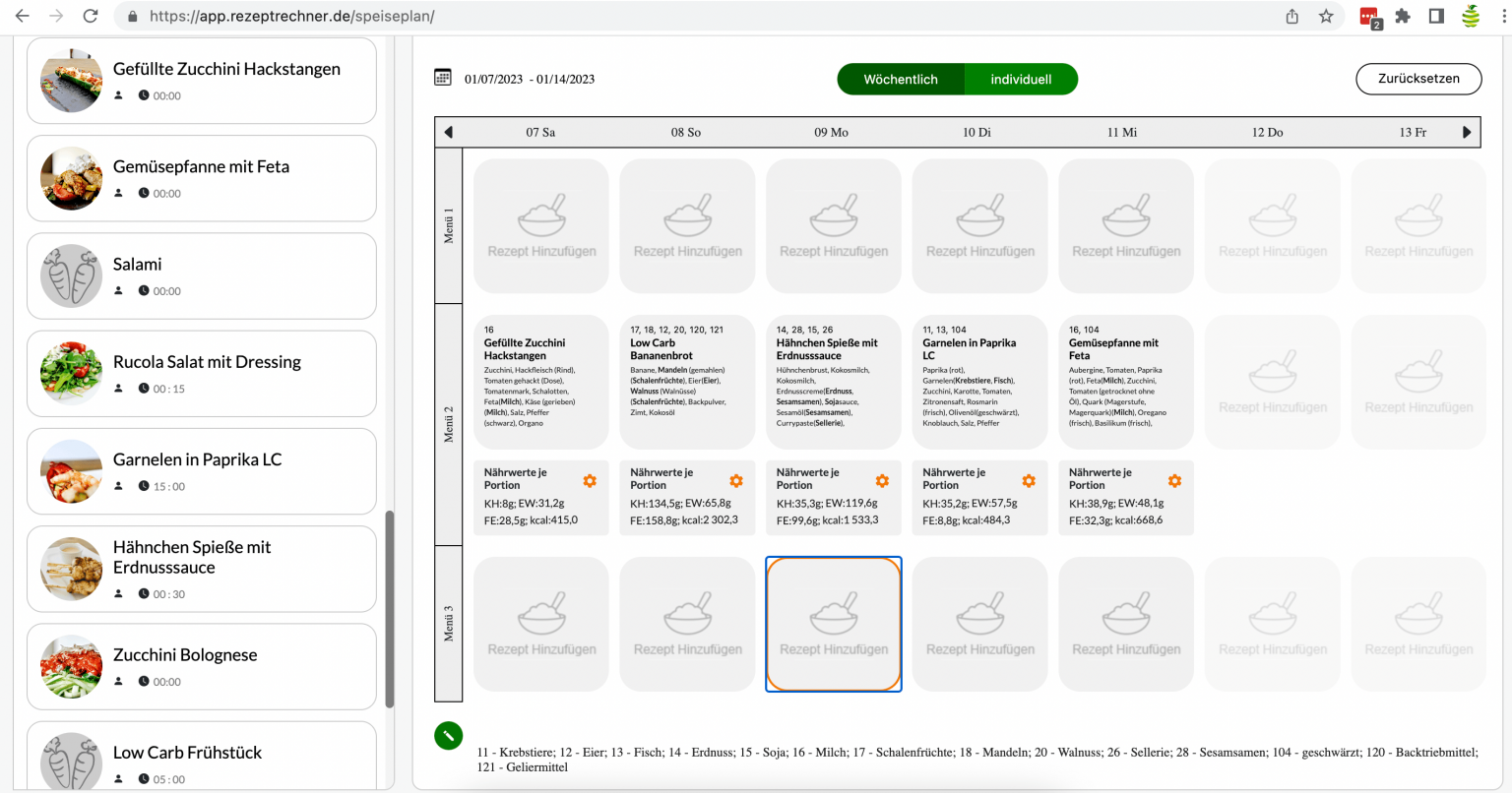Switch to Wöchentlich view
1512x793 pixels.
pyautogui.click(x=901, y=80)
